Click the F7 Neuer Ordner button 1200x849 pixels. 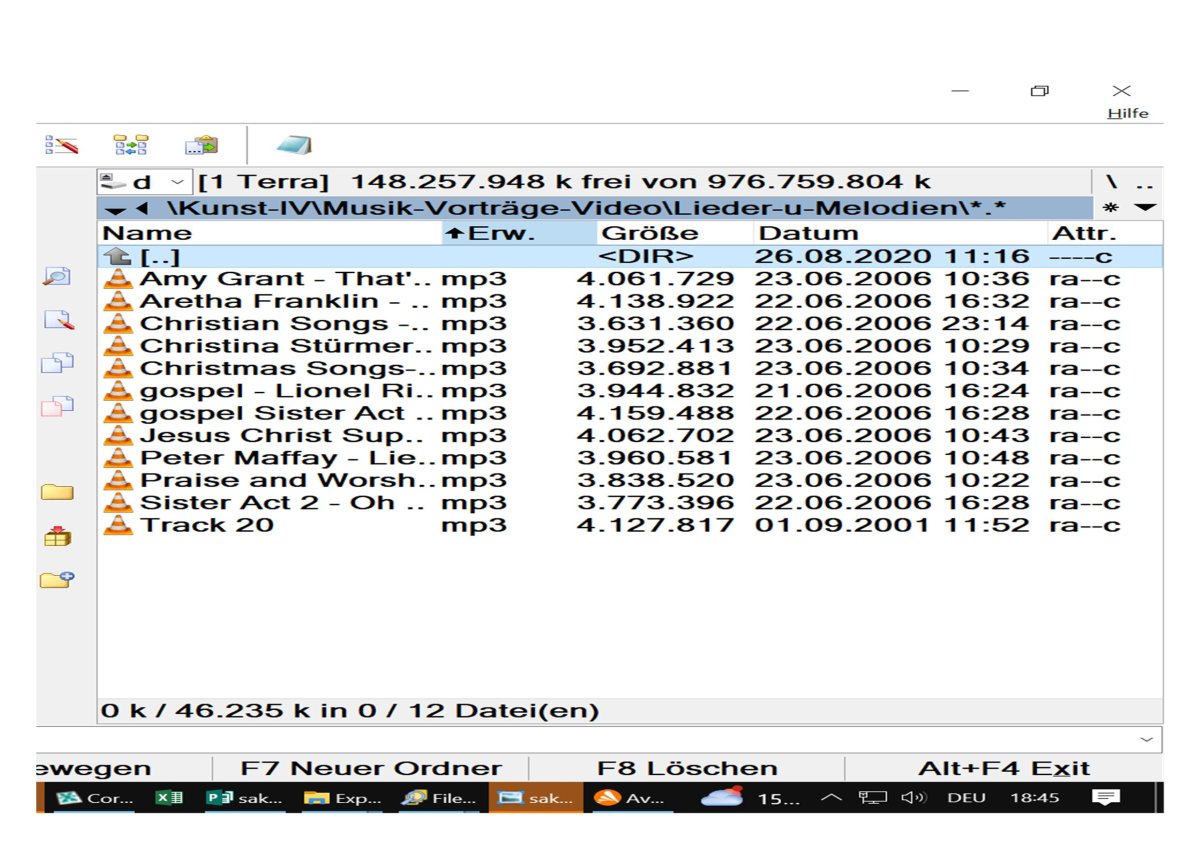point(371,768)
